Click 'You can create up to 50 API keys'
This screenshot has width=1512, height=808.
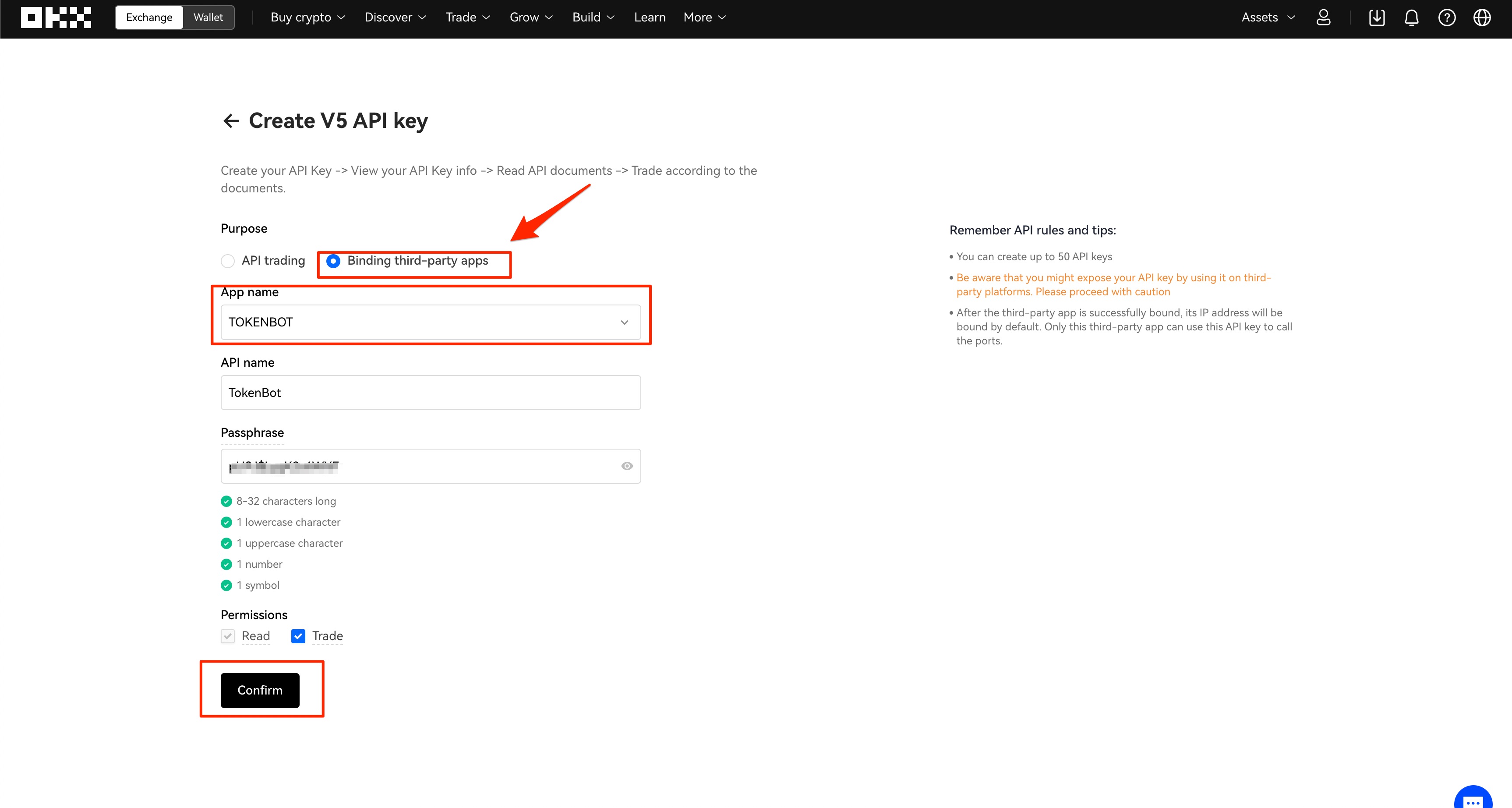click(x=1034, y=257)
